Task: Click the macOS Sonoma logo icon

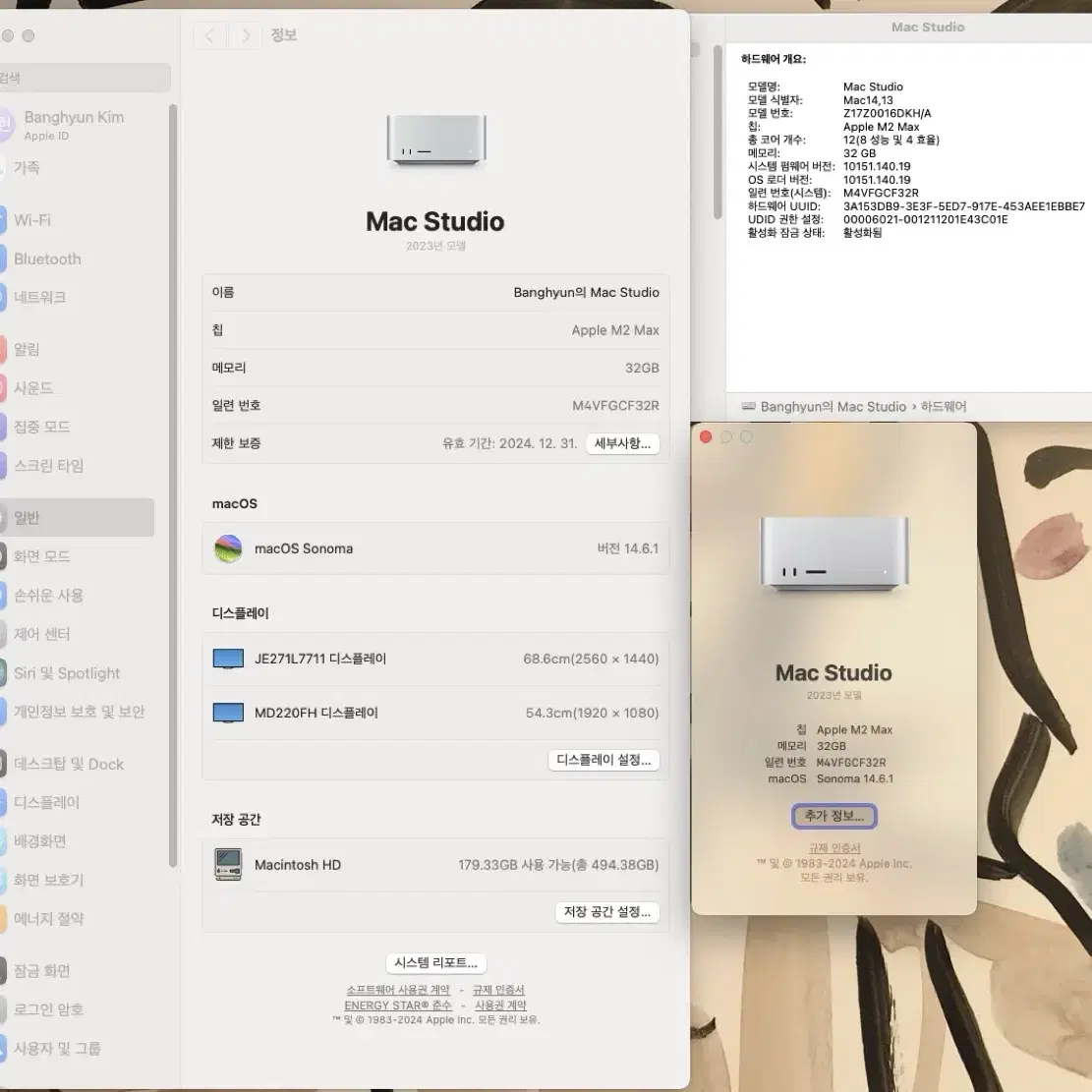Action: pyautogui.click(x=228, y=548)
